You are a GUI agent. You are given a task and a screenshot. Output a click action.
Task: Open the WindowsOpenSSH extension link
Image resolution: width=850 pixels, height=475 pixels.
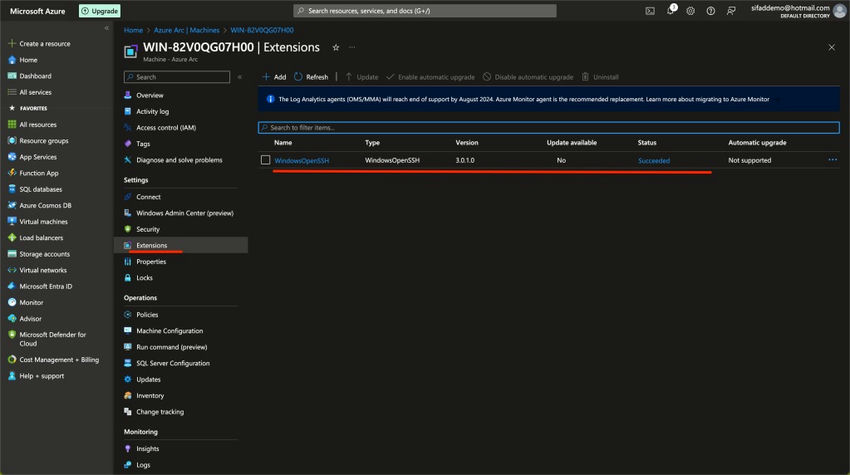pyautogui.click(x=302, y=160)
